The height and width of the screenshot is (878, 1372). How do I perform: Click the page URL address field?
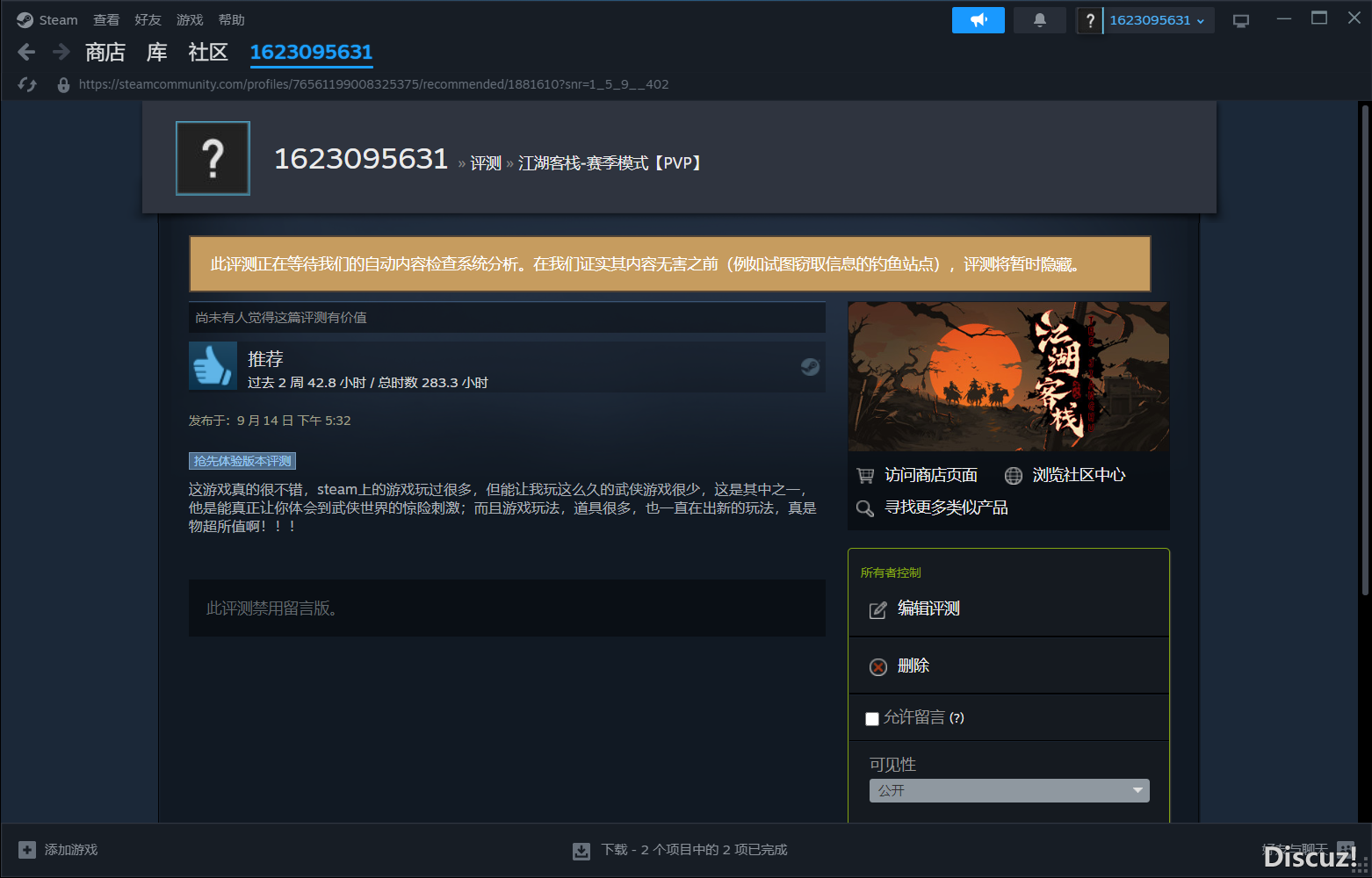click(373, 84)
